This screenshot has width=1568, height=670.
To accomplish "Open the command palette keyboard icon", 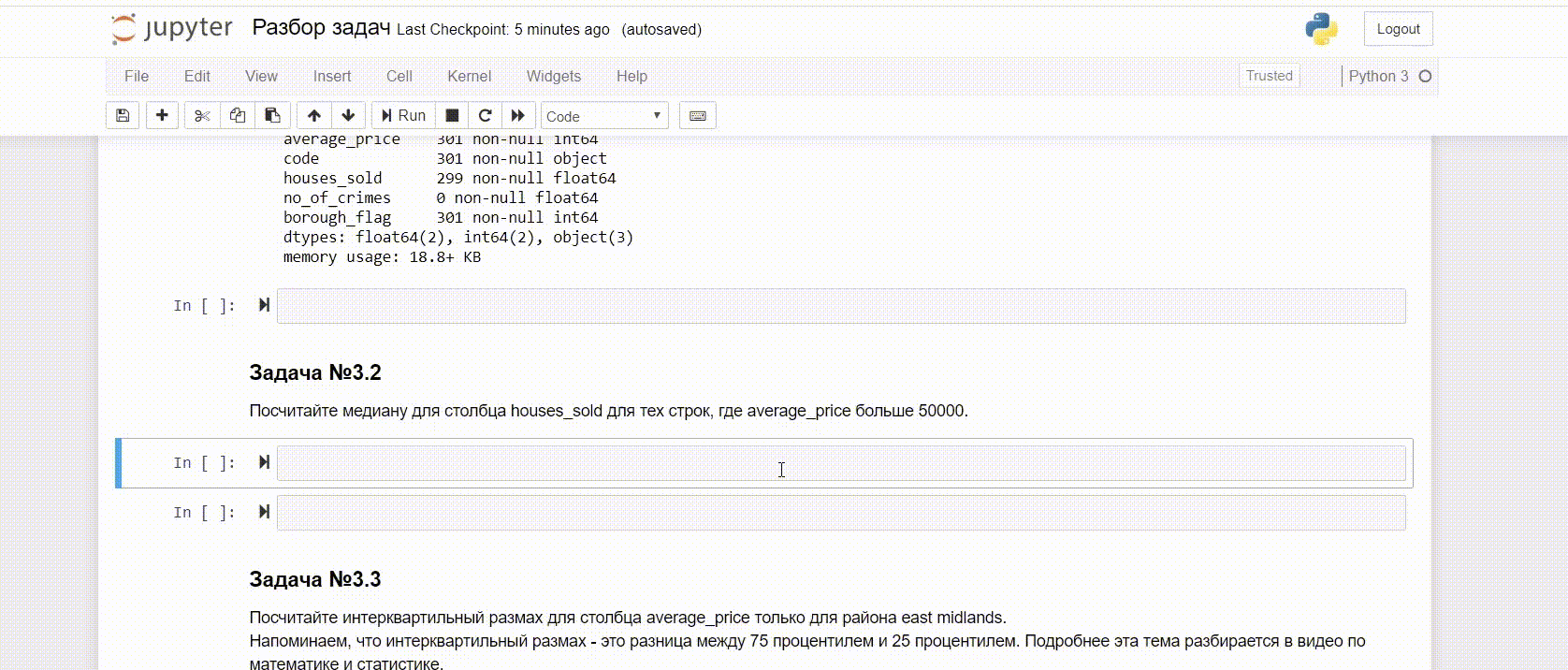I will tap(697, 115).
